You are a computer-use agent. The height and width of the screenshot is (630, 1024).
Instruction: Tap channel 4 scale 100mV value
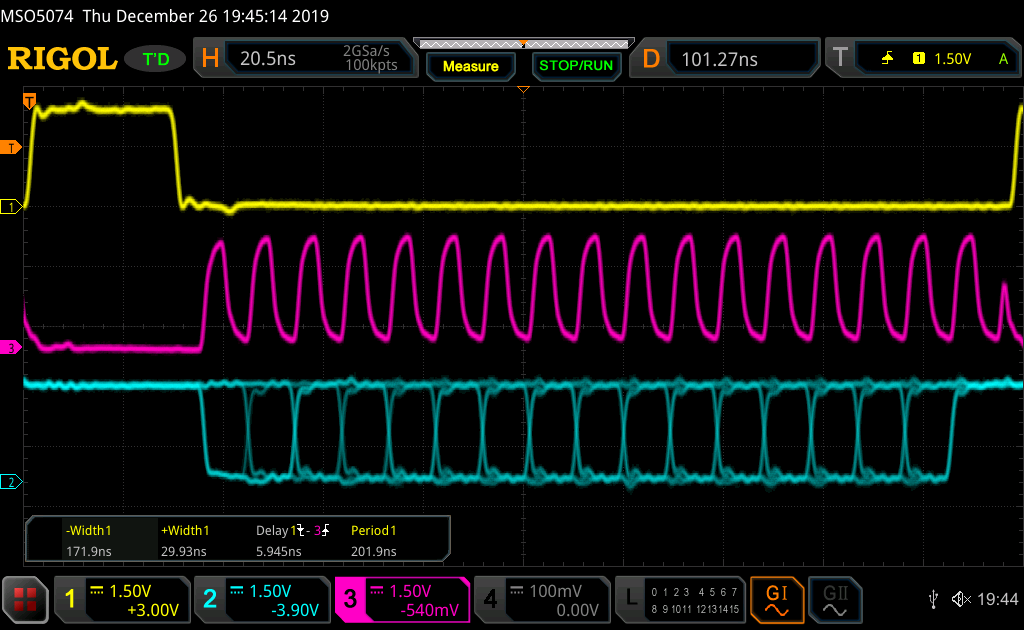tap(555, 591)
